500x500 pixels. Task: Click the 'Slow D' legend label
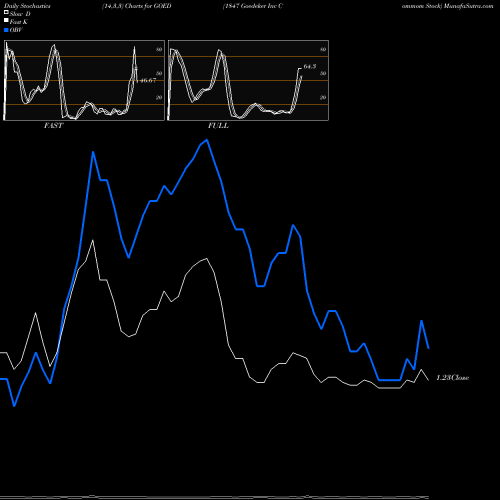pyautogui.click(x=20, y=14)
